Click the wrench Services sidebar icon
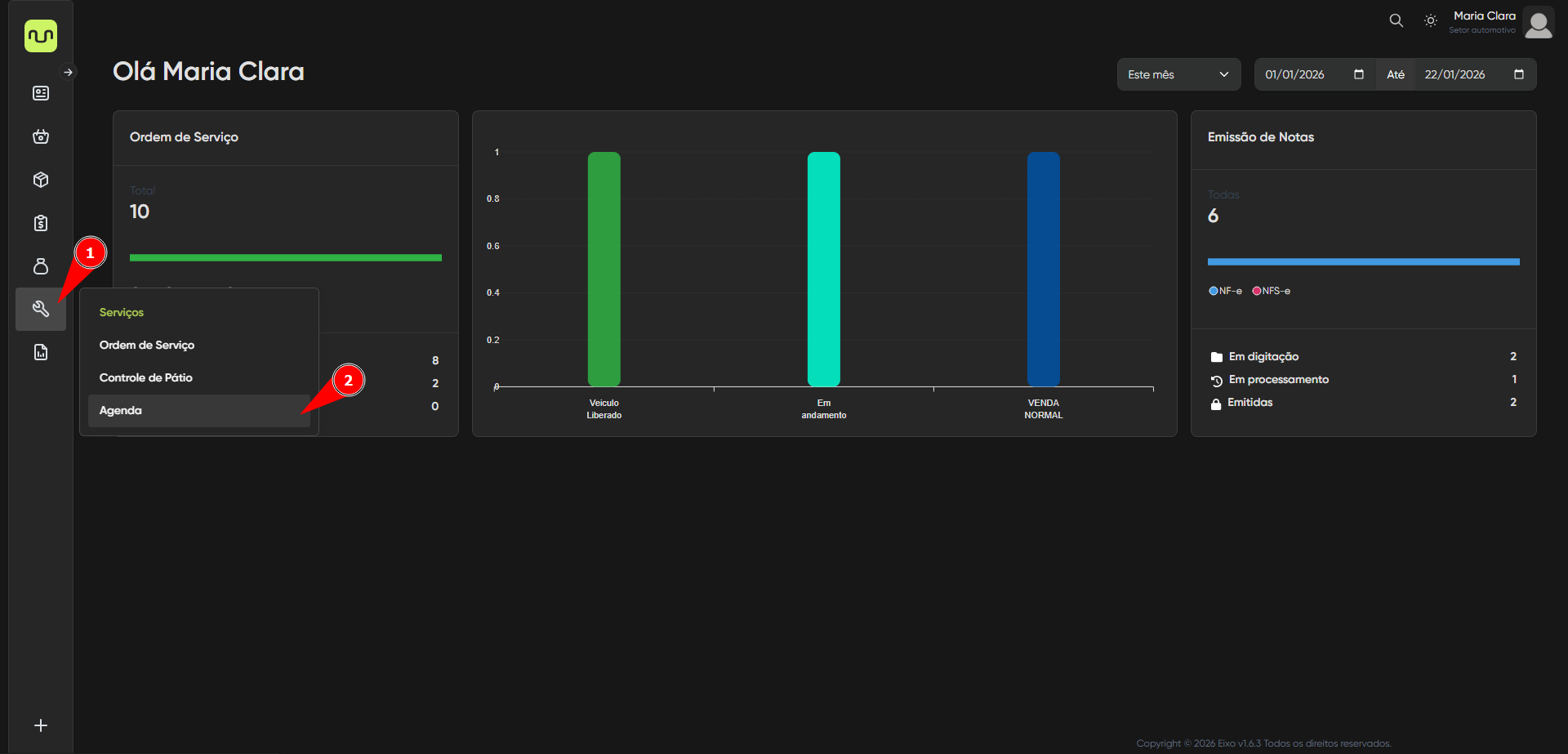 pyautogui.click(x=41, y=309)
